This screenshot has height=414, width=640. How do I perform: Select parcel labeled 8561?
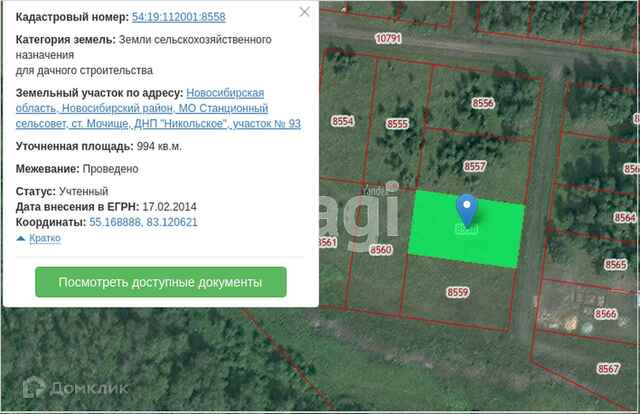[x=328, y=243]
